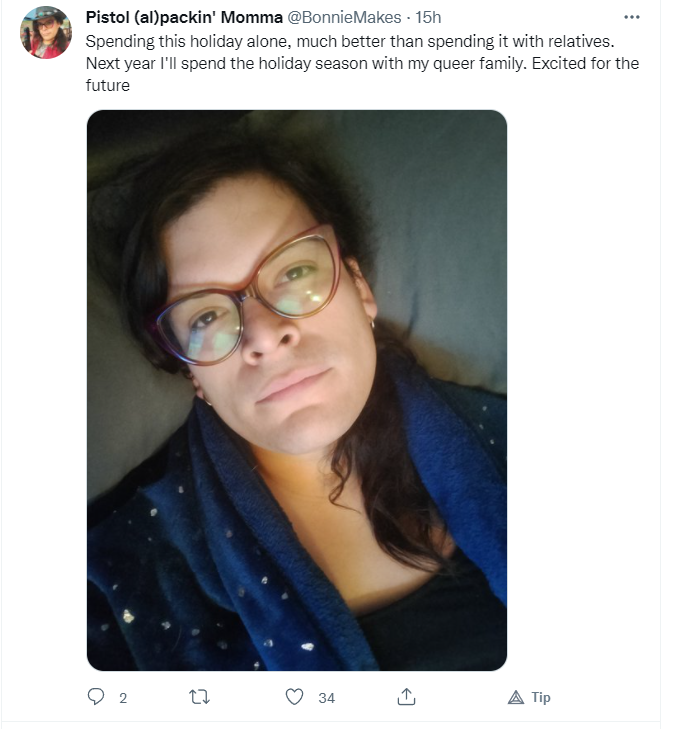Select the Tip text label
Image resolution: width=694 pixels, height=729 pixels.
click(x=541, y=697)
